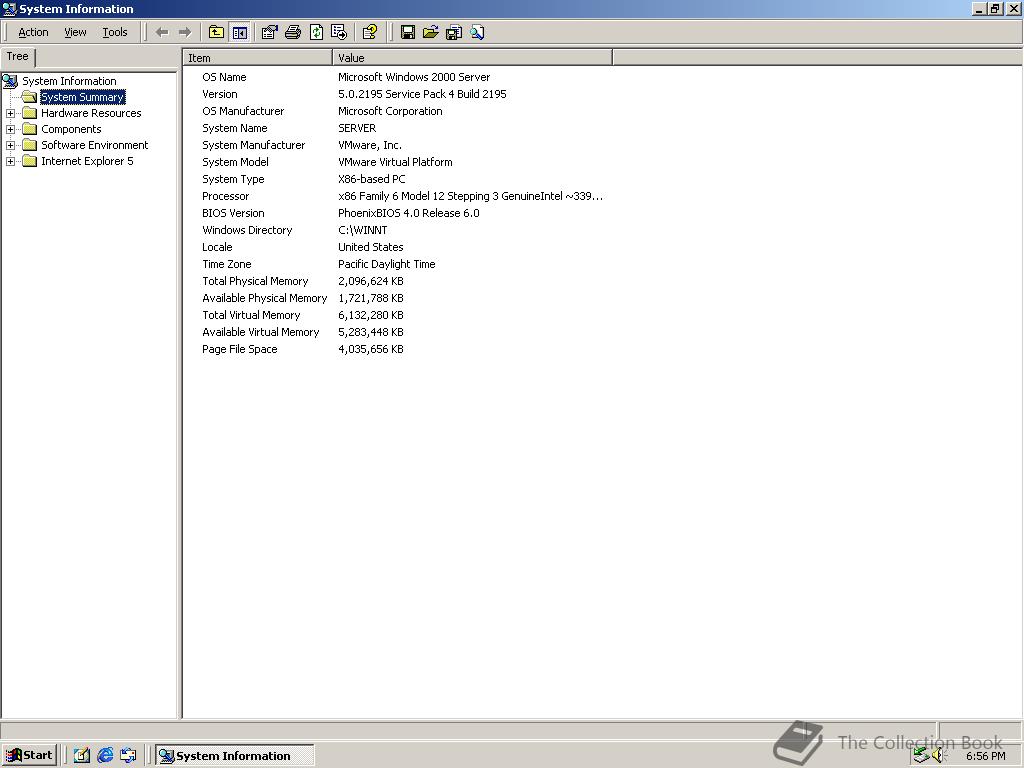
Task: Click the Available Physical Memory item
Action: pyautogui.click(x=264, y=298)
